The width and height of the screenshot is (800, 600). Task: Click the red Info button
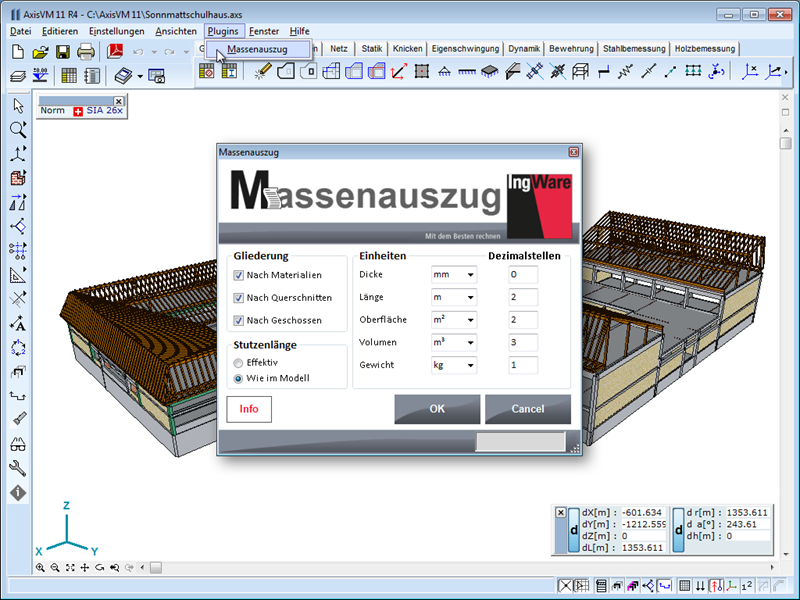click(x=249, y=409)
